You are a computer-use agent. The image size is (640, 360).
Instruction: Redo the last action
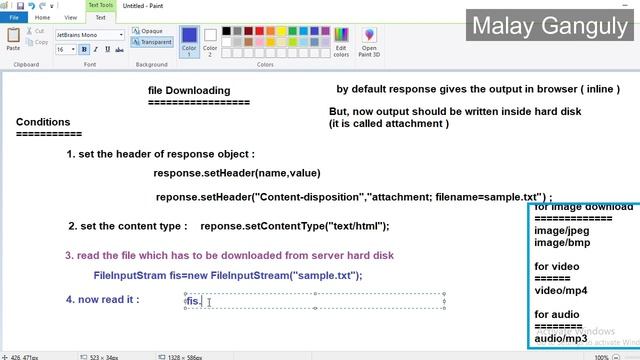pyautogui.click(x=42, y=6)
